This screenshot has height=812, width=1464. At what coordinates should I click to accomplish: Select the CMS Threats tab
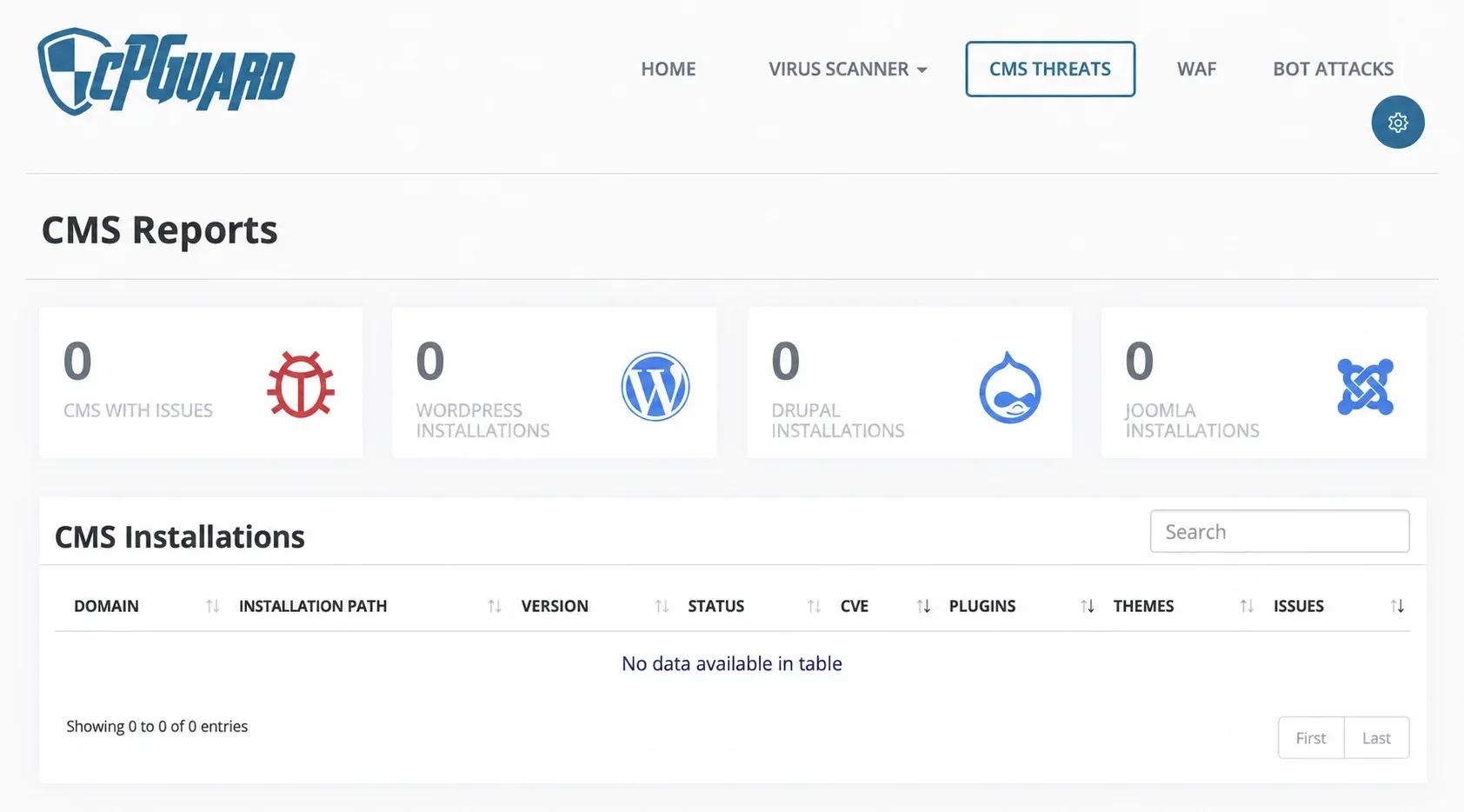[1050, 69]
